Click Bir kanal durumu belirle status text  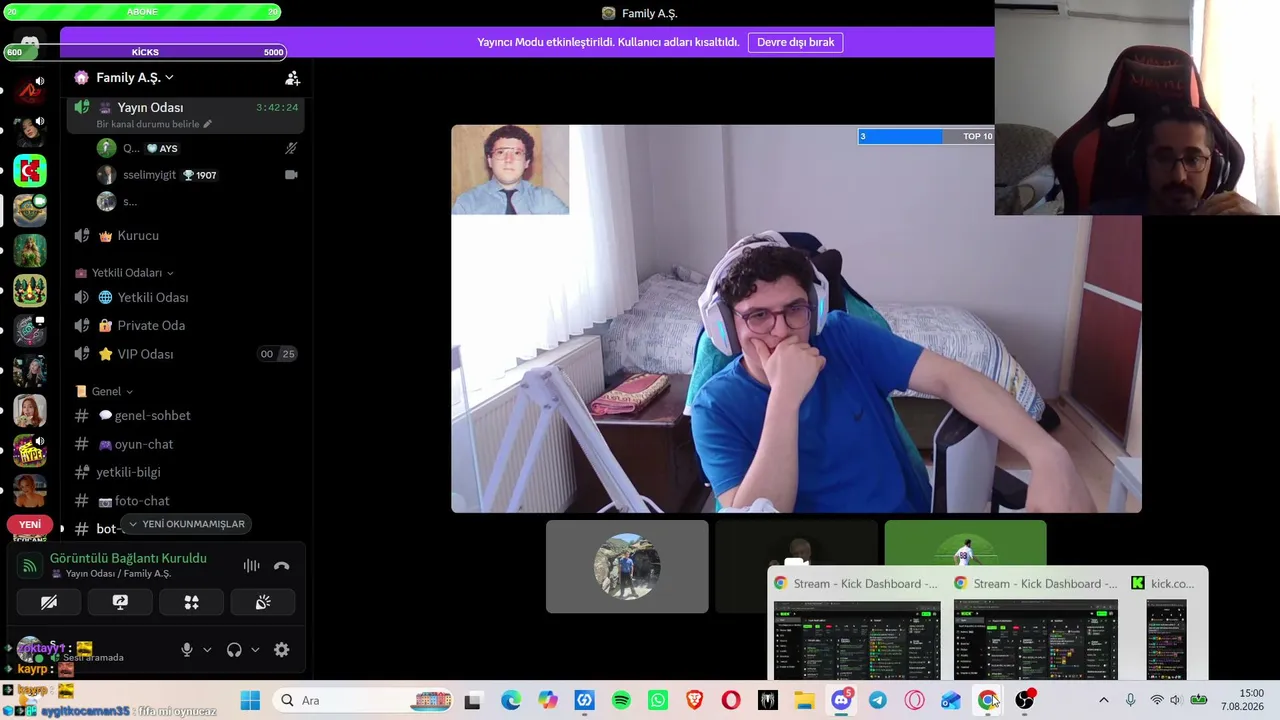(148, 124)
